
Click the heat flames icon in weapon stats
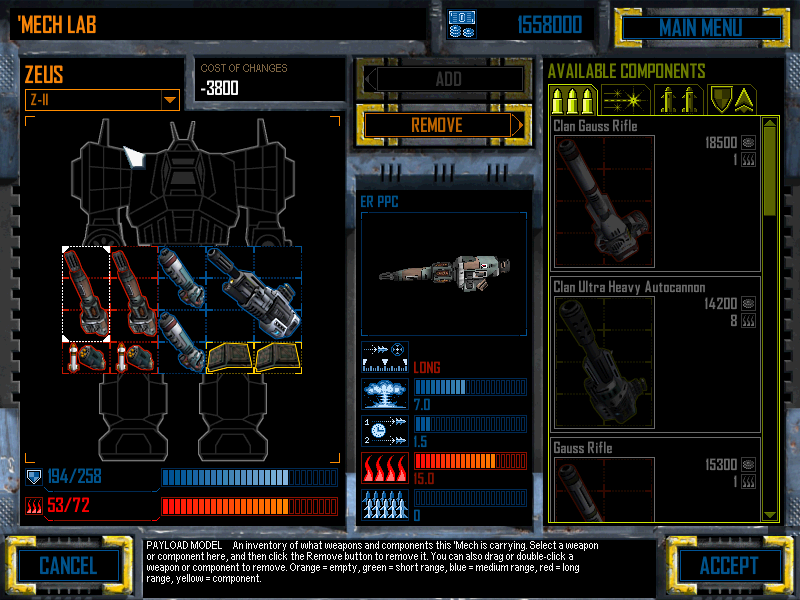point(385,468)
